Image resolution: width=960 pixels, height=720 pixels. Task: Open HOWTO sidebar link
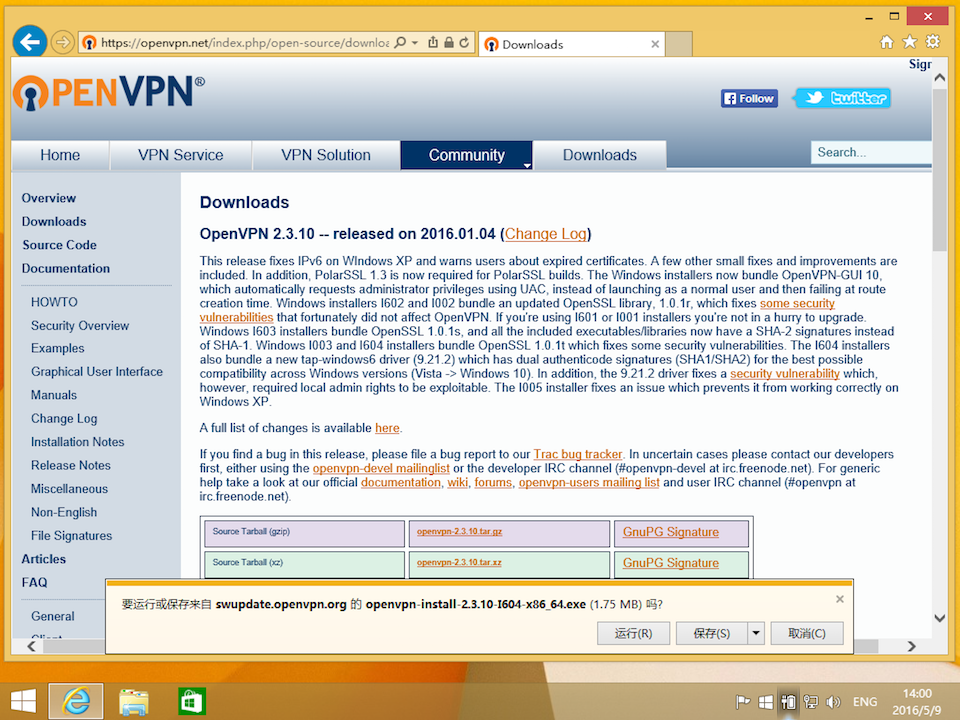(54, 302)
